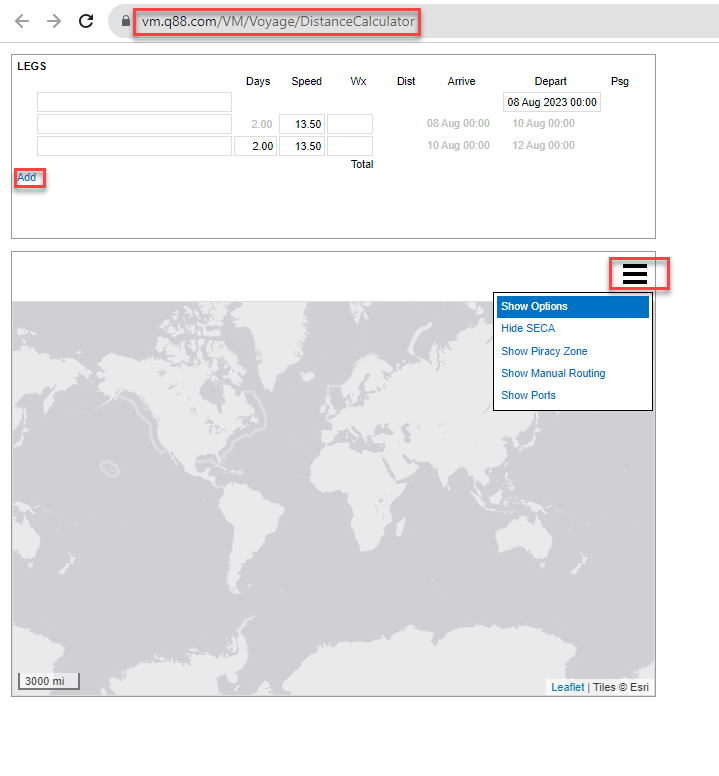The height and width of the screenshot is (776, 719).
Task: Toggle Hide SECA in map menu
Action: pos(528,329)
